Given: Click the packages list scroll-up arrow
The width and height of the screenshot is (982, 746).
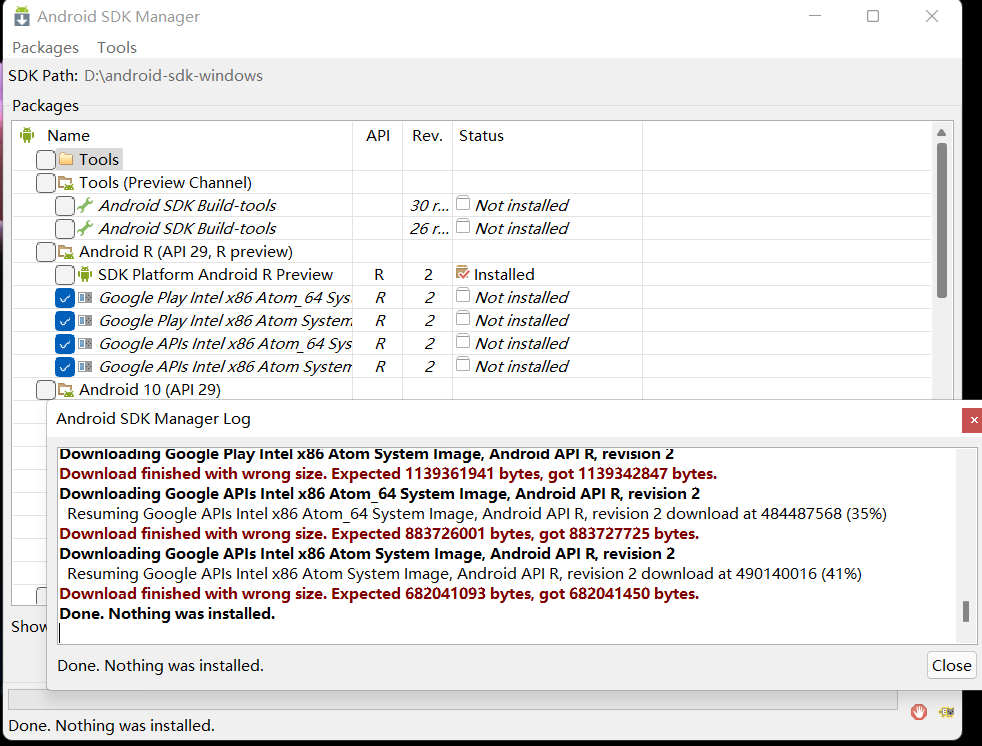Looking at the screenshot, I should tap(941, 132).
